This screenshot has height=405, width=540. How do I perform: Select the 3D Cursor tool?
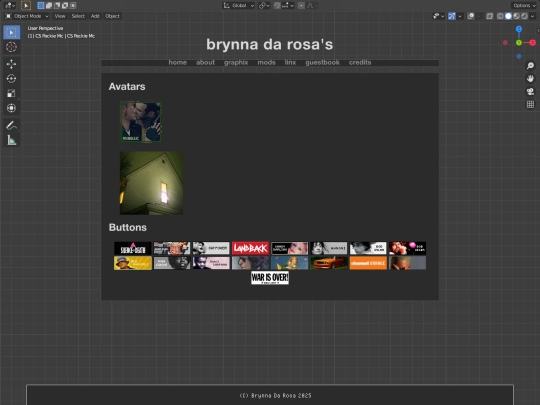point(11,47)
